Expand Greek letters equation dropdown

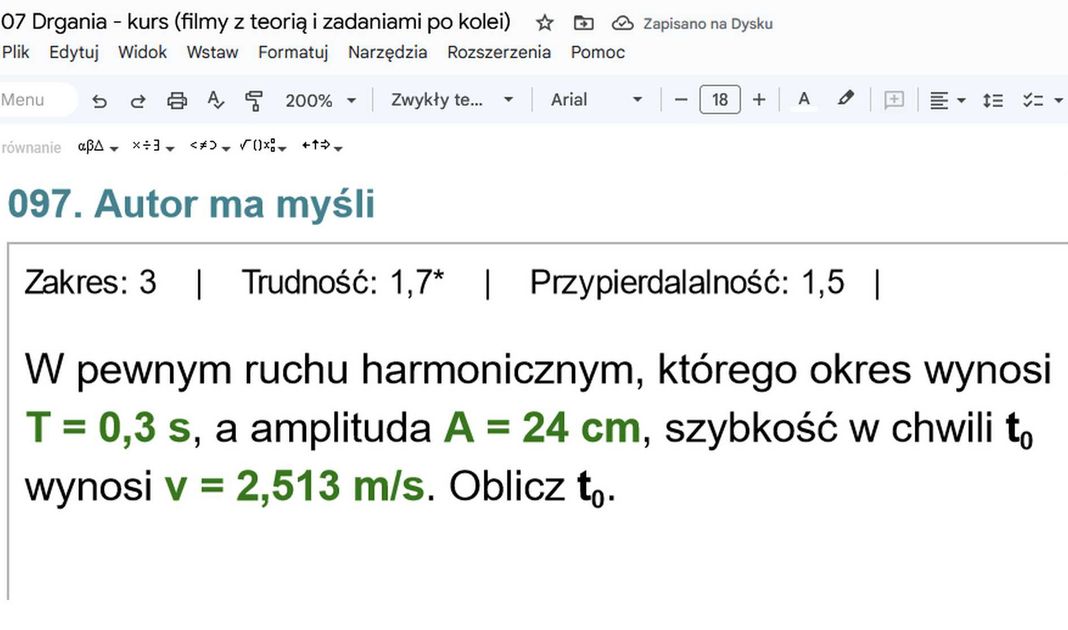[98, 147]
